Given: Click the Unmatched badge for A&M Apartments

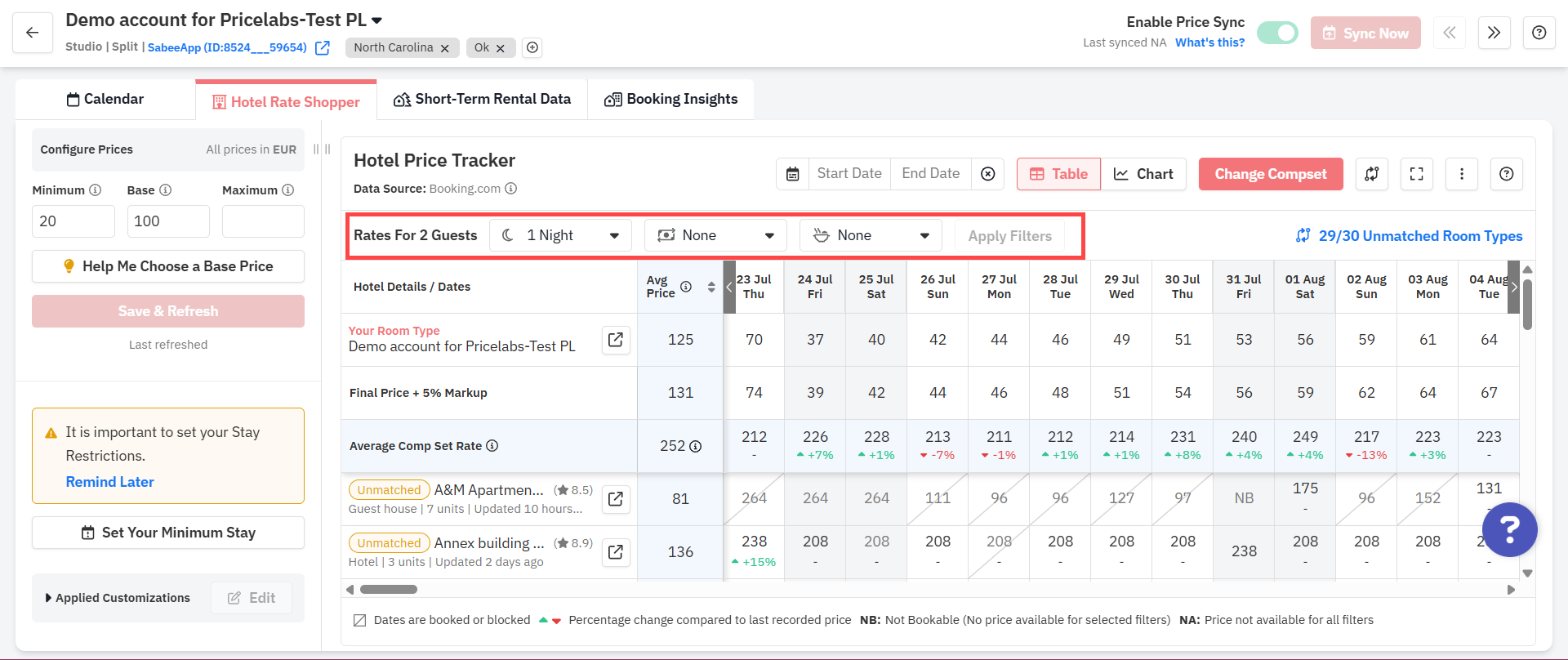Looking at the screenshot, I should click(389, 490).
